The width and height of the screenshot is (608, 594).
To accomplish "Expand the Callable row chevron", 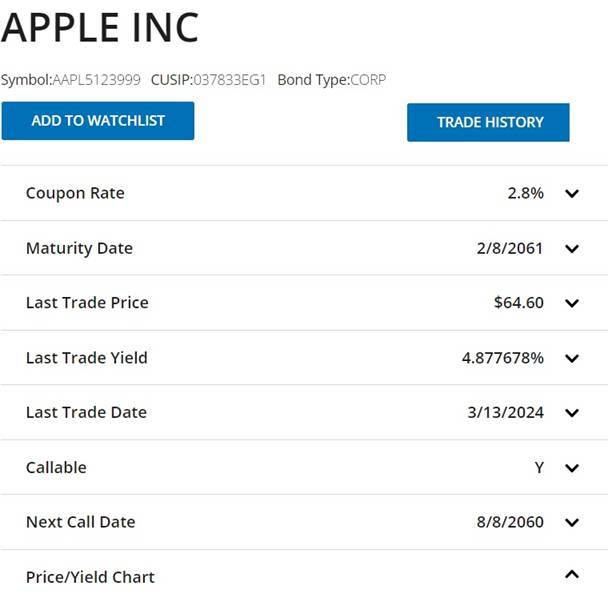I will (x=572, y=467).
